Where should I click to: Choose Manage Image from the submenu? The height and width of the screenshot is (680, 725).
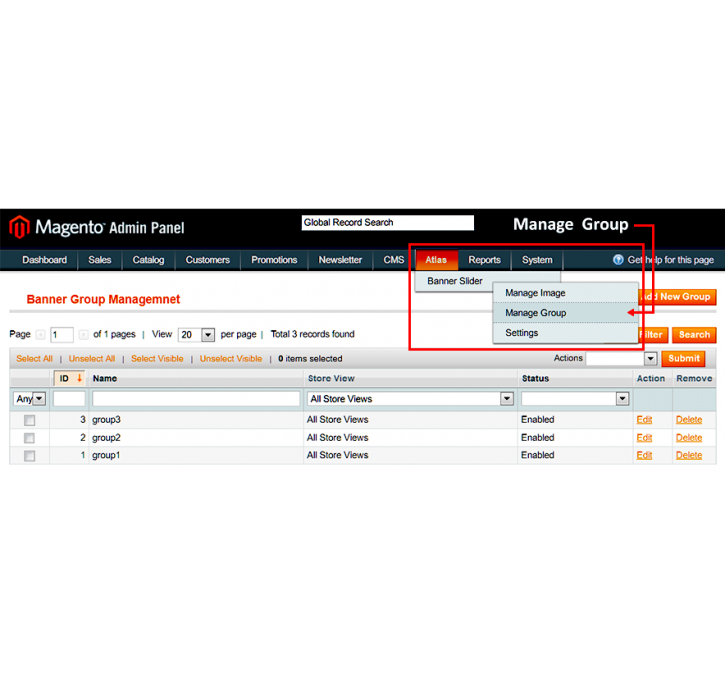pyautogui.click(x=565, y=293)
